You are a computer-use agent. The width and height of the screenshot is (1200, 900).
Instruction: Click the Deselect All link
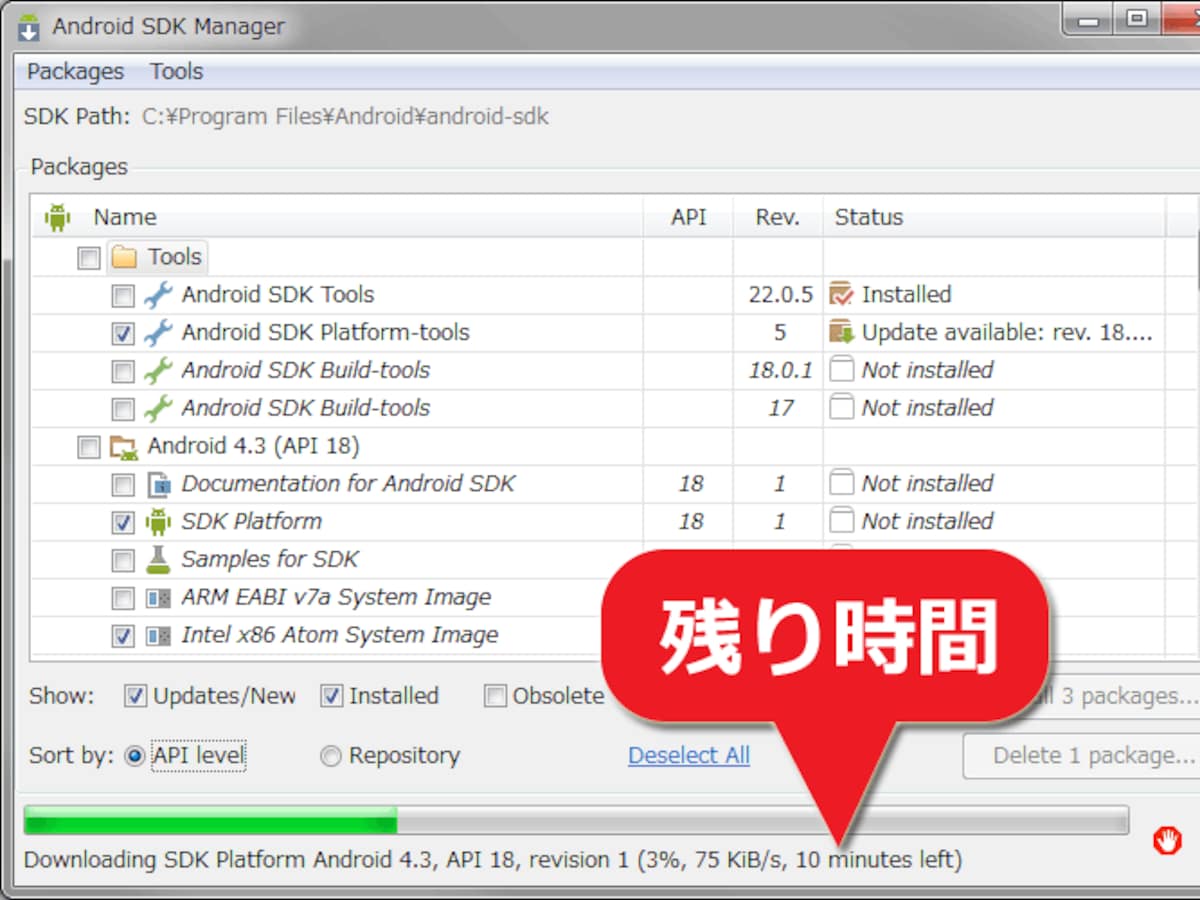click(x=689, y=755)
